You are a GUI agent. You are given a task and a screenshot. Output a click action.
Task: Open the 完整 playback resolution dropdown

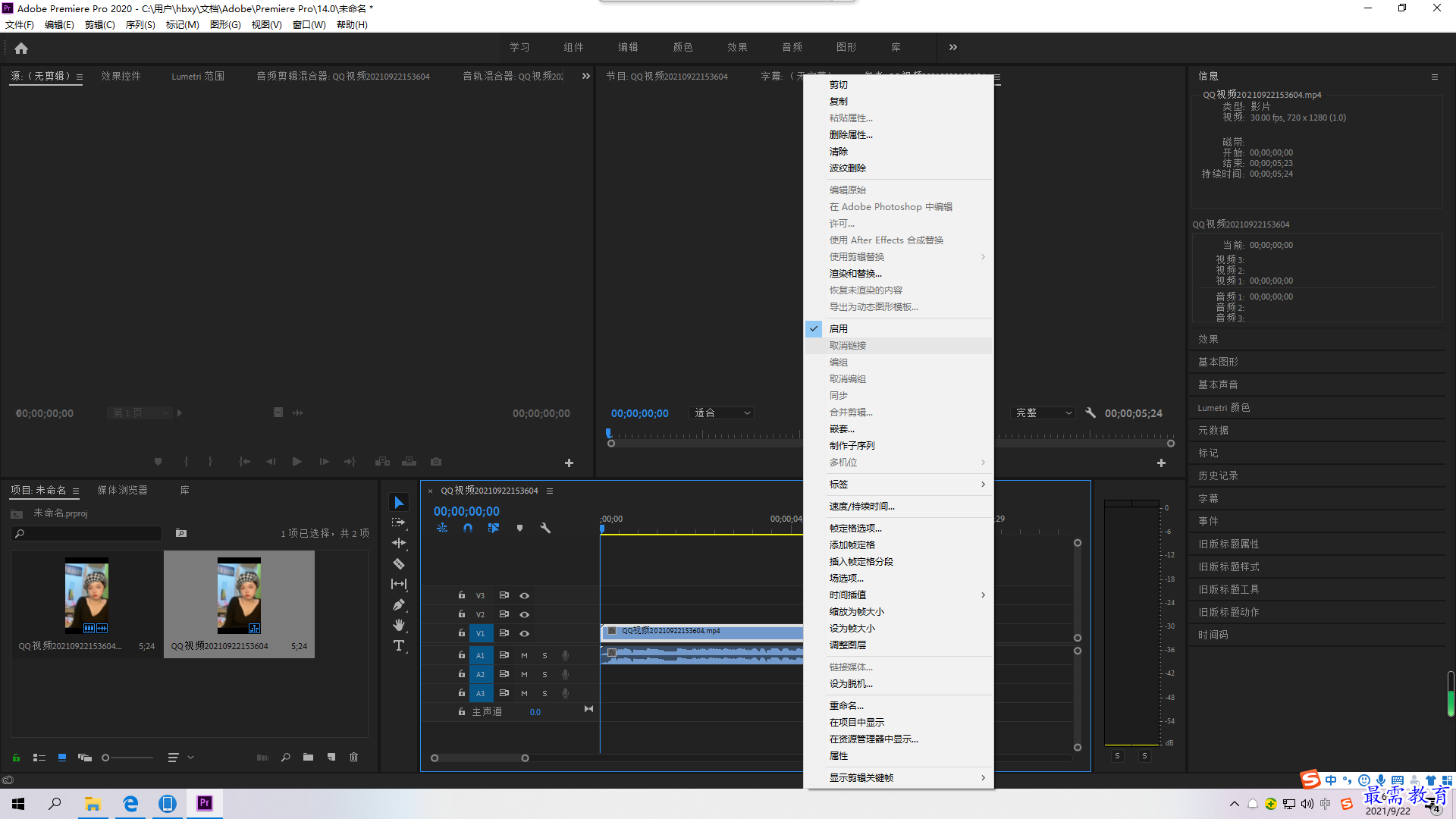1043,413
